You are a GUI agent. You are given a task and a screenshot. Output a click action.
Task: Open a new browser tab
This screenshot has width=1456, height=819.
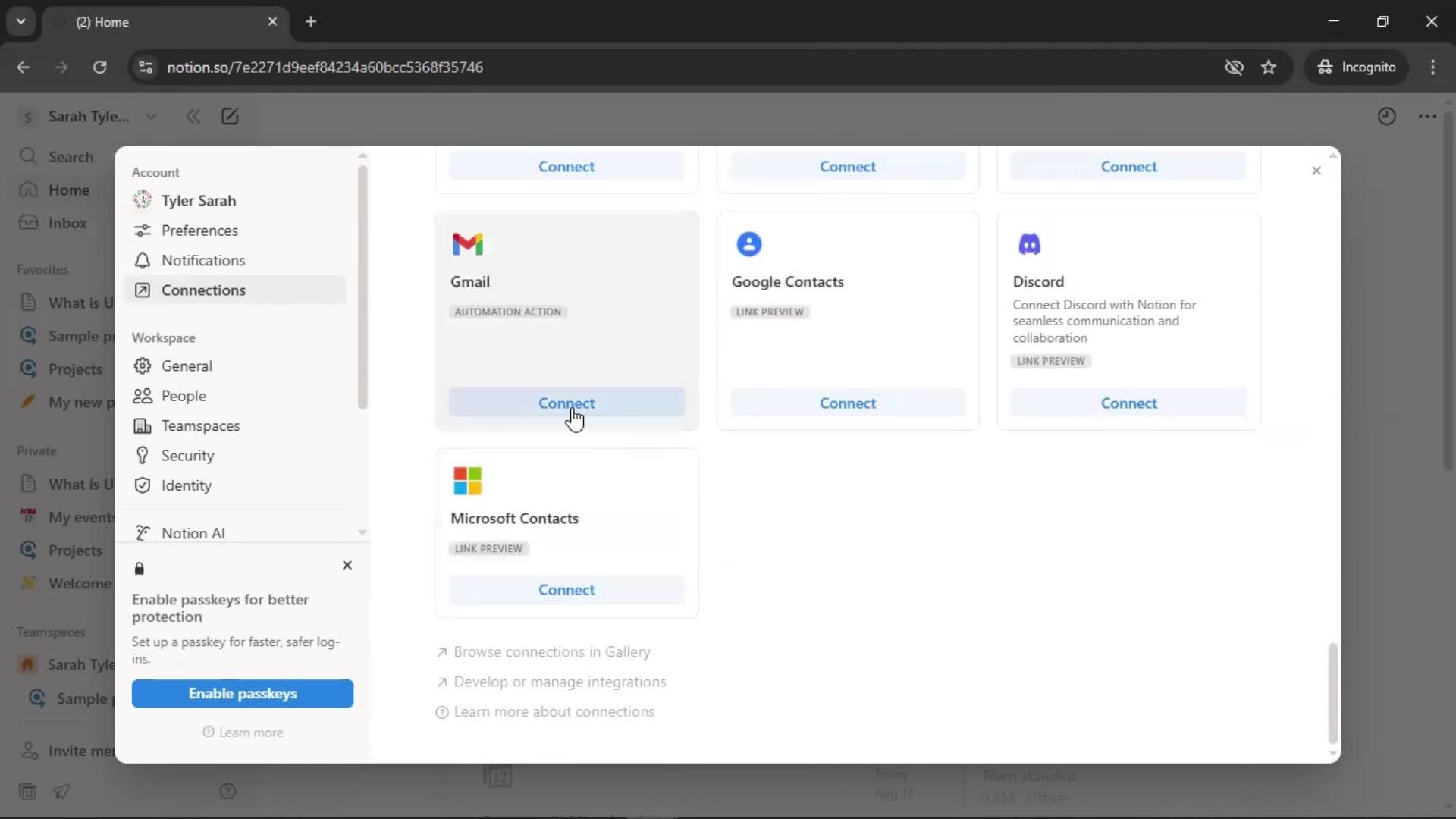point(311,21)
